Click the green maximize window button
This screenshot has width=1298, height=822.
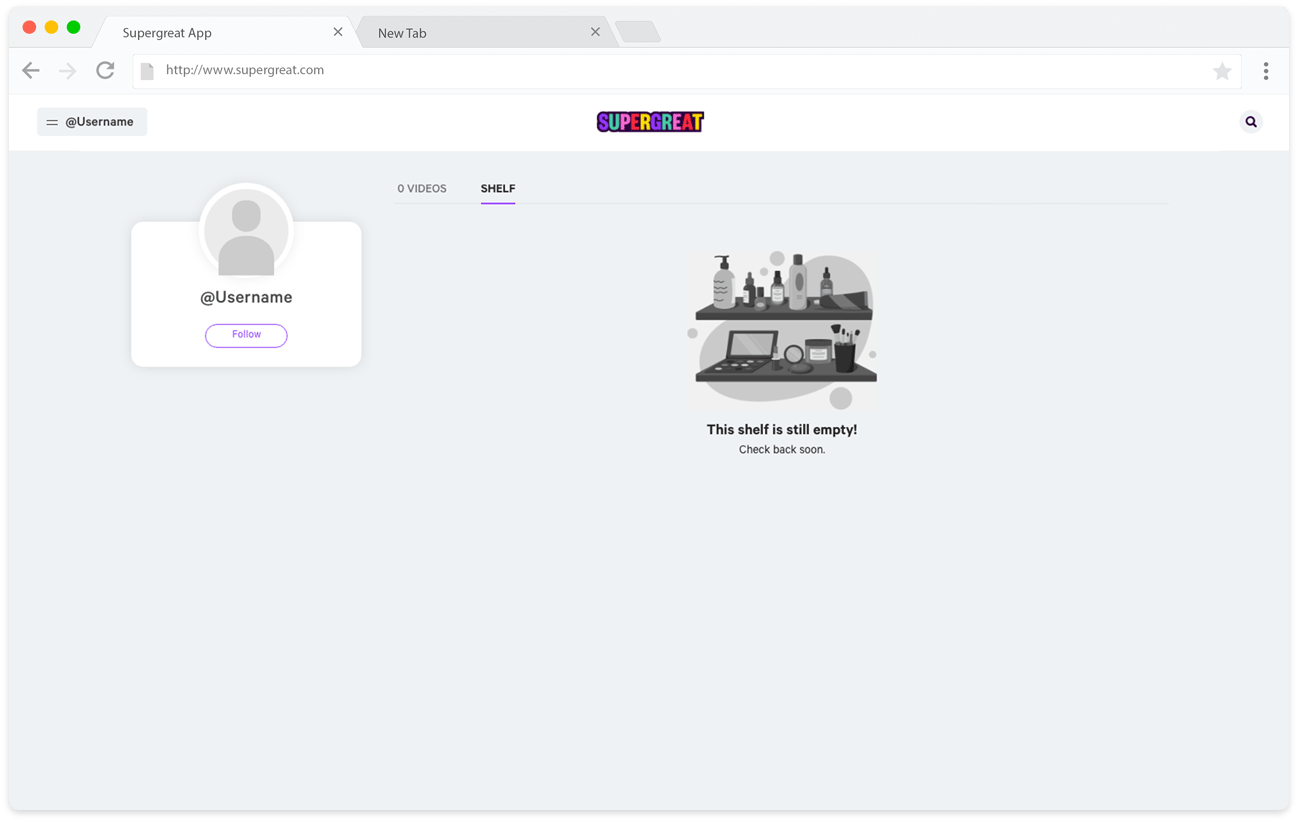click(x=73, y=27)
